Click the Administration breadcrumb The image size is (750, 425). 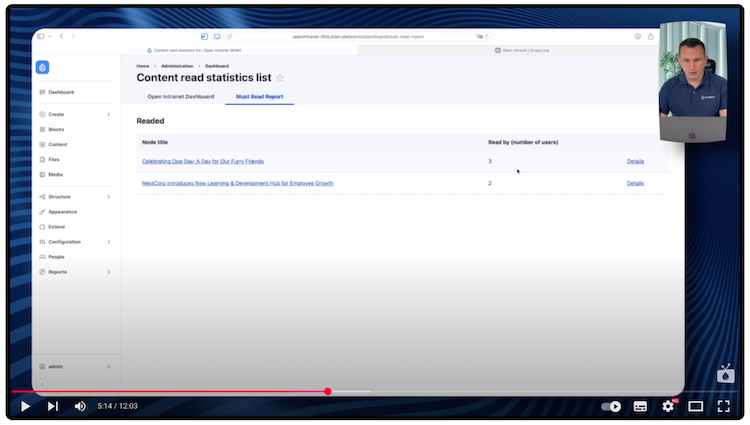coord(177,66)
